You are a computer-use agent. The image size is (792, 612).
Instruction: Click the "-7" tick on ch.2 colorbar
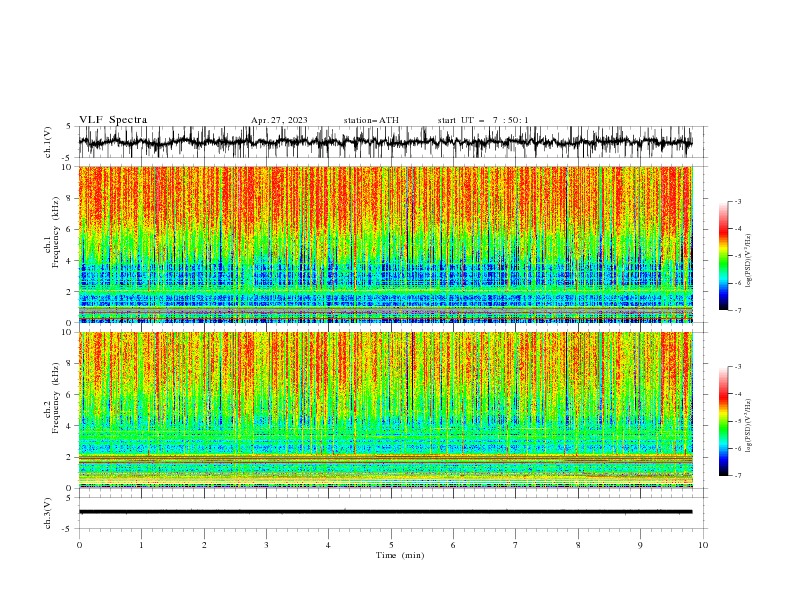[737, 475]
